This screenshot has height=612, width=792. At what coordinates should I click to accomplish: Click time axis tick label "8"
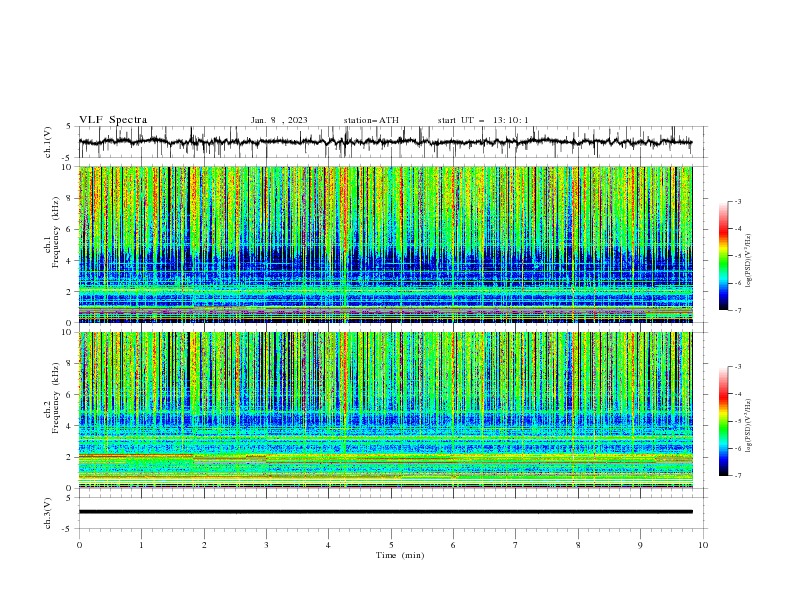578,545
